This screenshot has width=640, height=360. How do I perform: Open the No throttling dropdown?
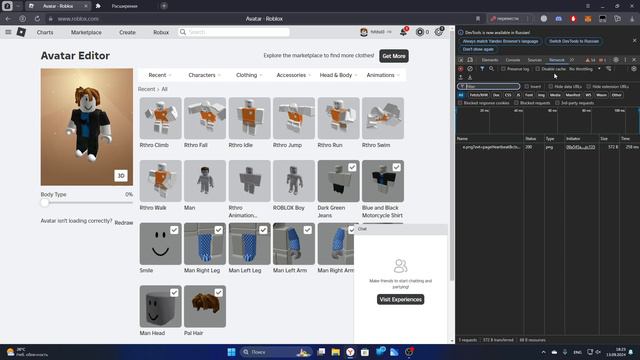point(584,69)
